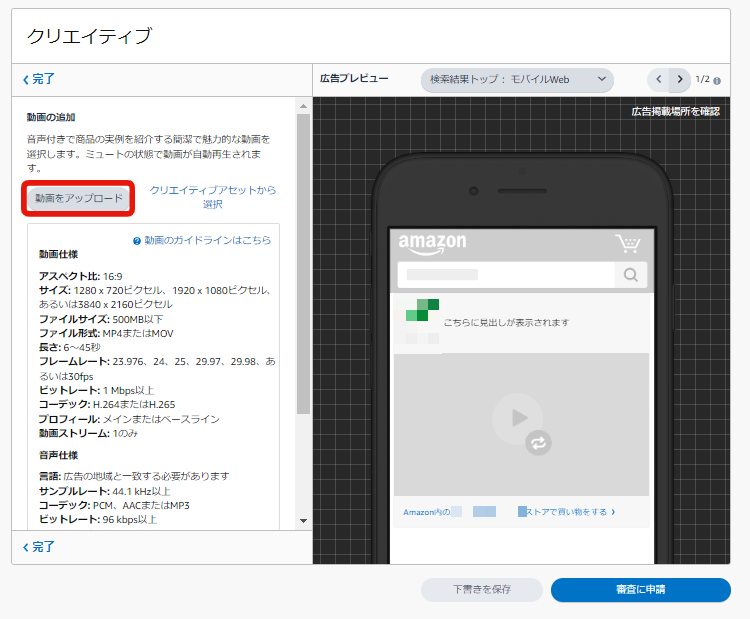Click the 下書きを保存 button
Viewport: 750px width, 619px height.
pos(481,590)
